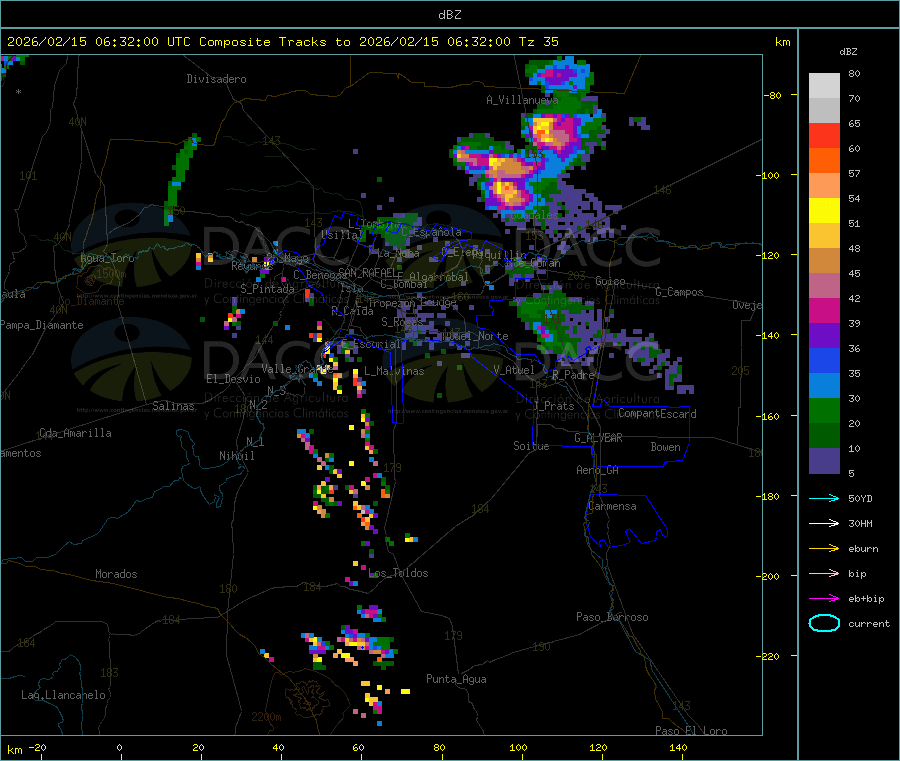Select the red 60-65 dBZ color band

(824, 135)
